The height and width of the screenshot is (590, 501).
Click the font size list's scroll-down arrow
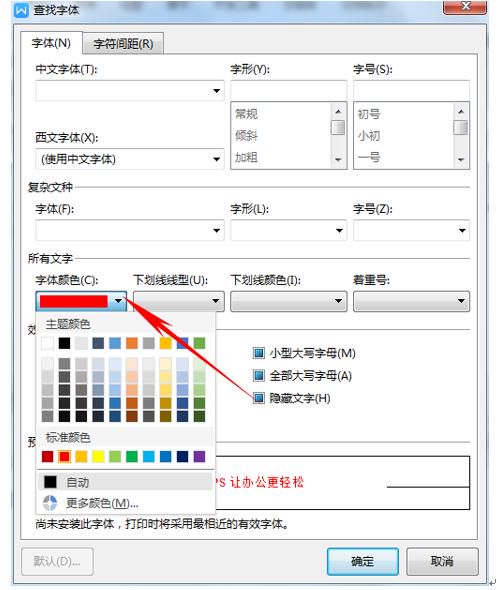(x=461, y=160)
